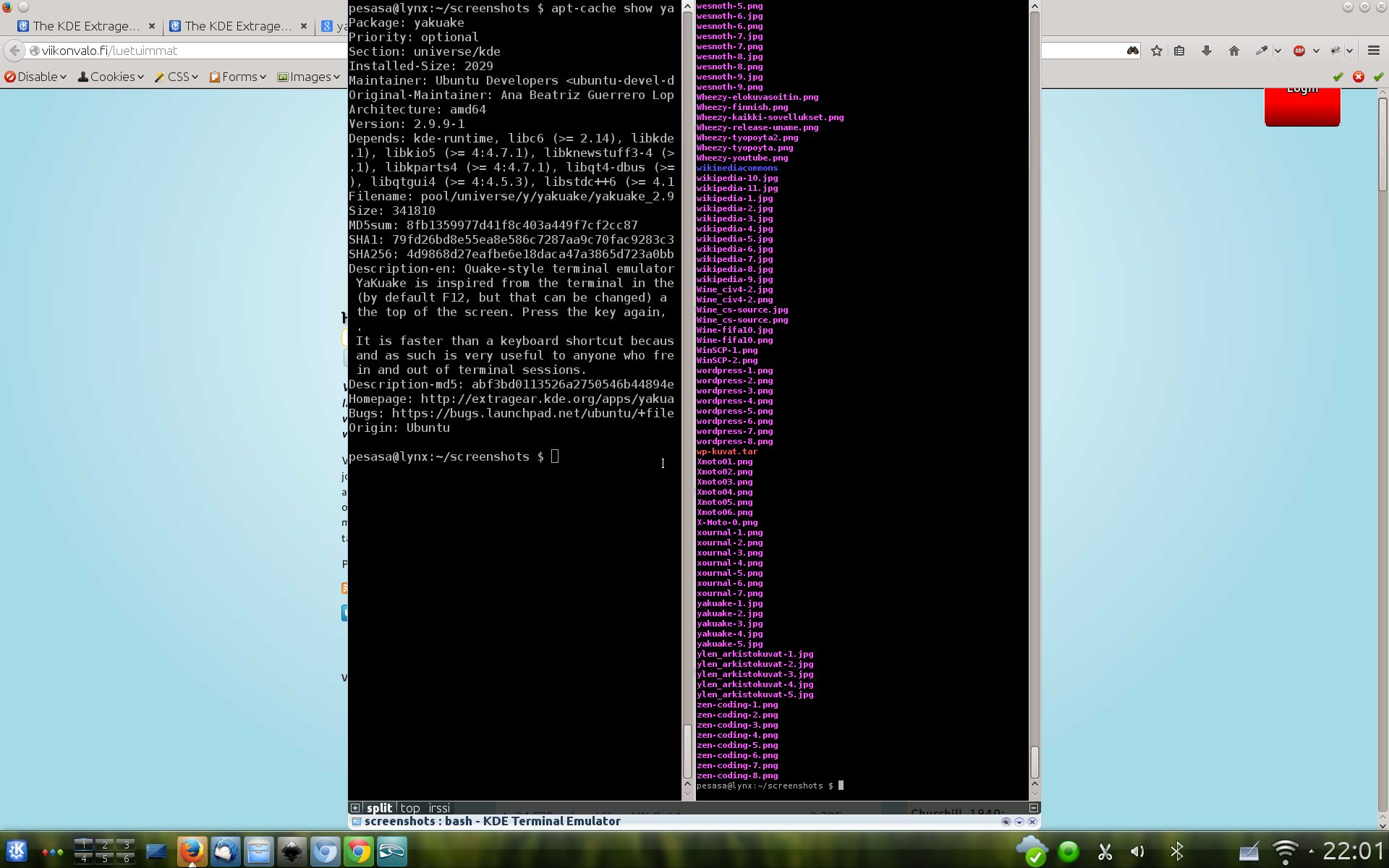This screenshot has height=868, width=1389.
Task: Open the file manager taskbar icon
Action: point(258,851)
